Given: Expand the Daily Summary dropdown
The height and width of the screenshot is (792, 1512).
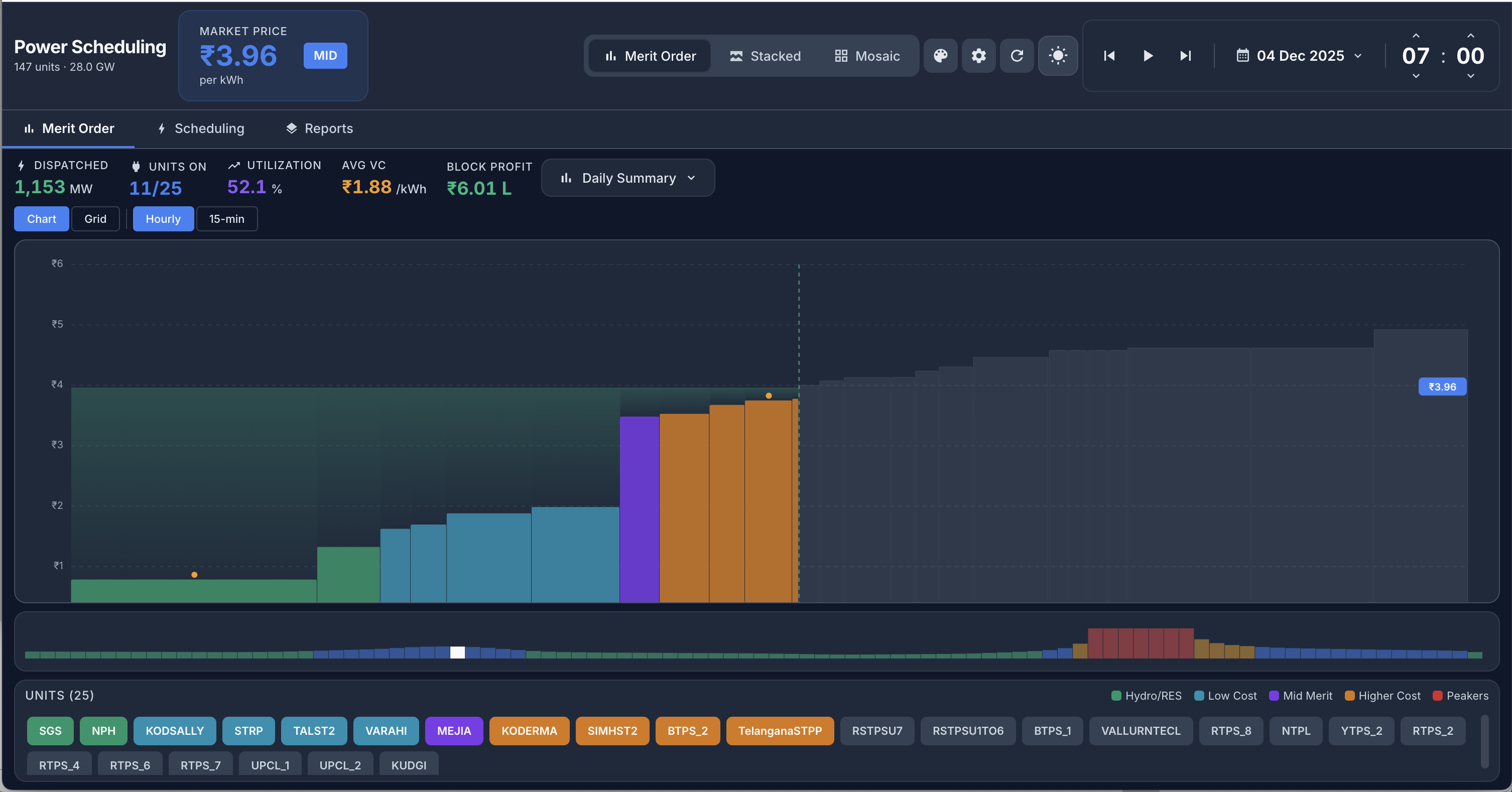Looking at the screenshot, I should (627, 178).
